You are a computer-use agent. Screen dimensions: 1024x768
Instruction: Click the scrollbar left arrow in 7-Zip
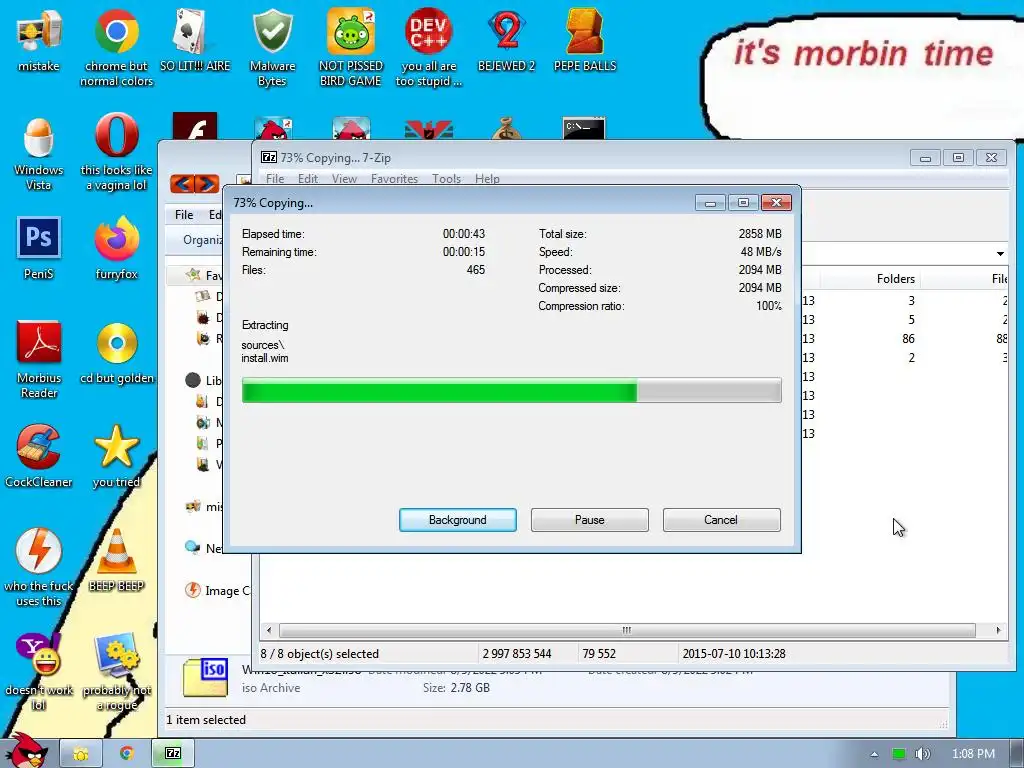(269, 630)
